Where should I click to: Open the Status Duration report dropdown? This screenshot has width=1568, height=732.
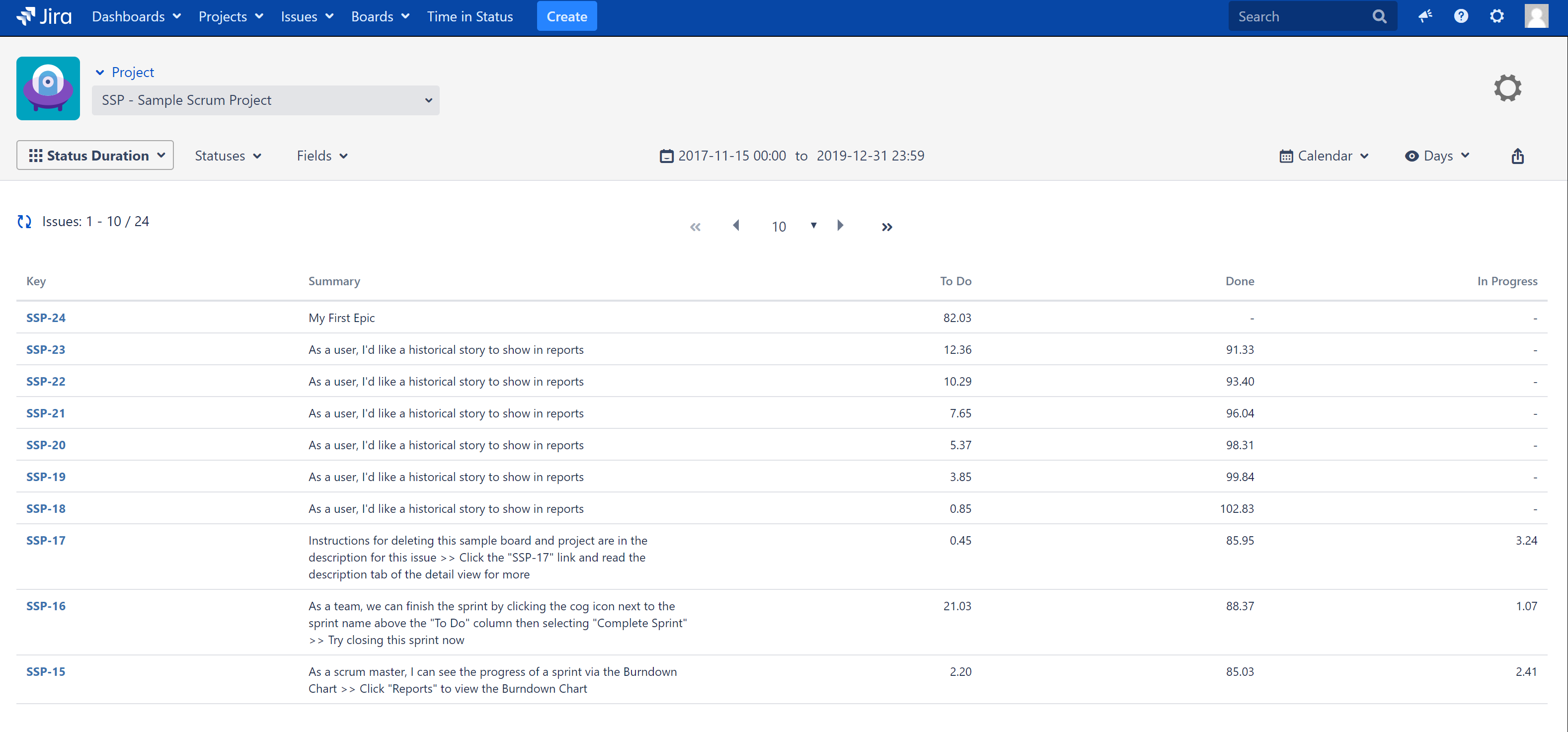(x=95, y=156)
